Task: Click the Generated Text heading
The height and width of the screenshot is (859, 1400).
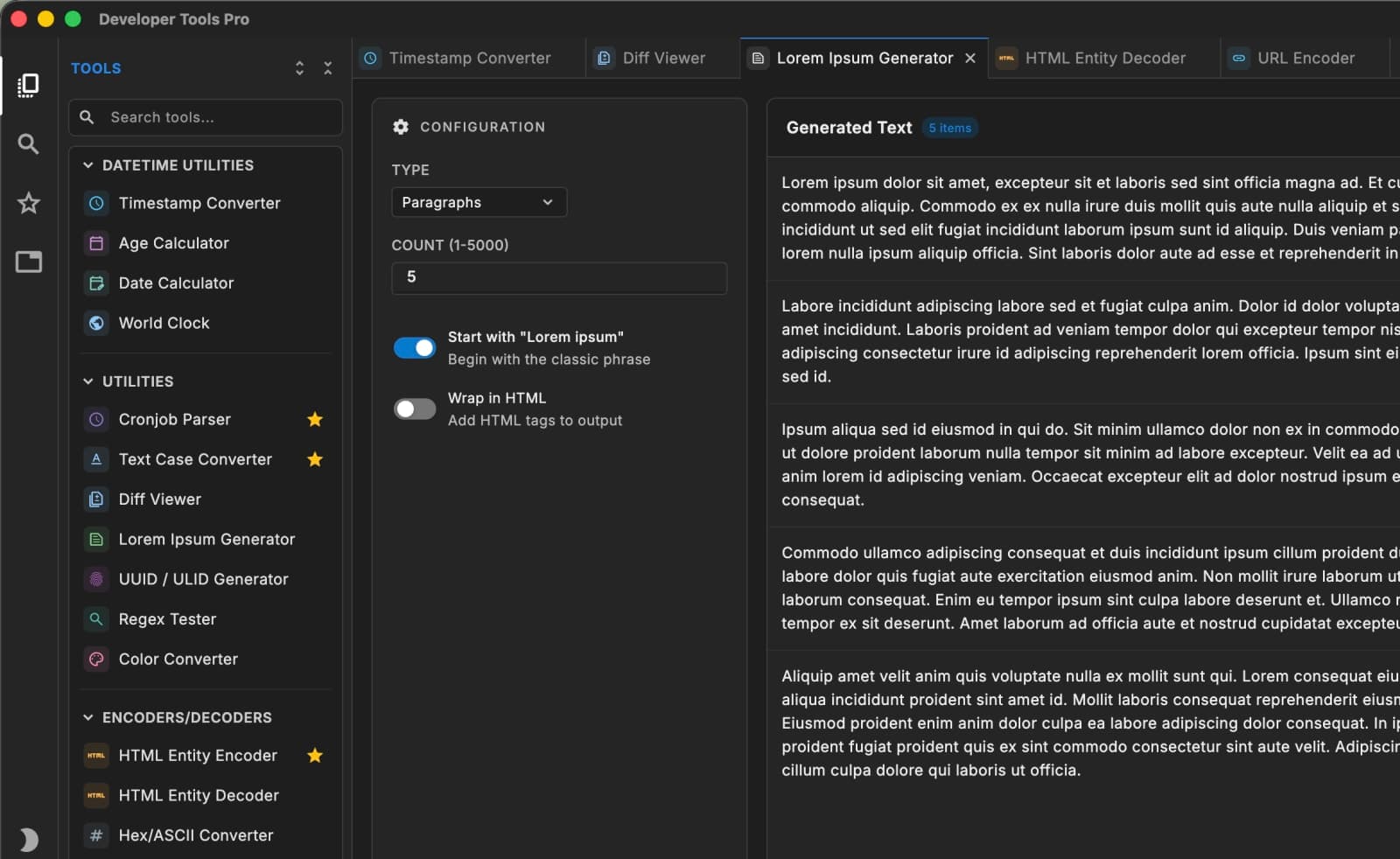Action: 849,128
